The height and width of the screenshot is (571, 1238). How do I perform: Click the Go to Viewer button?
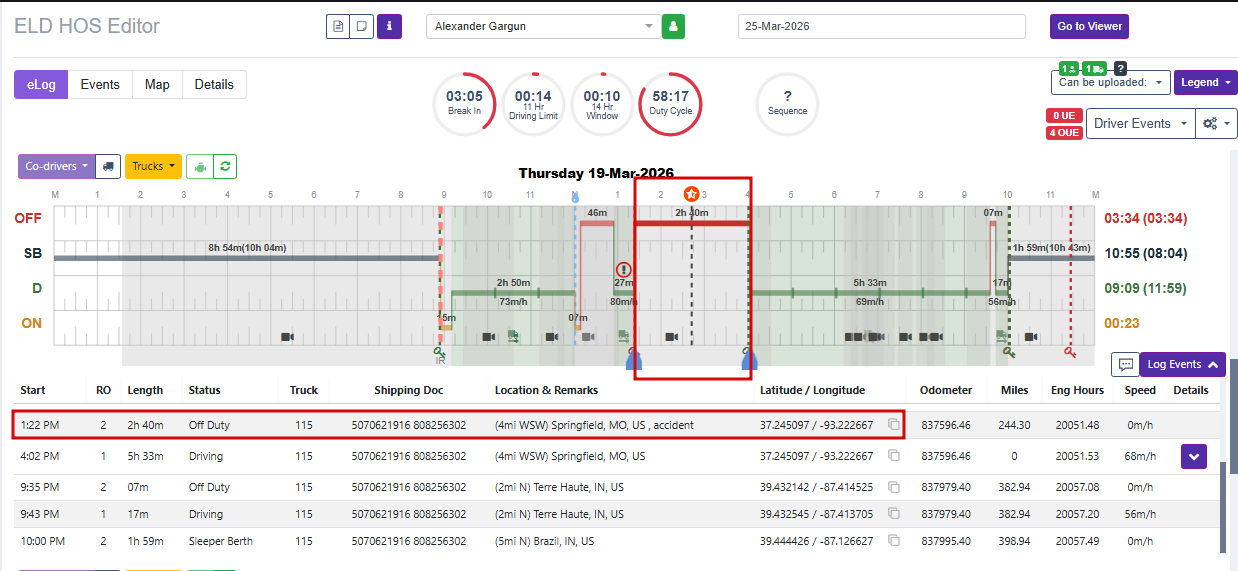click(1089, 26)
